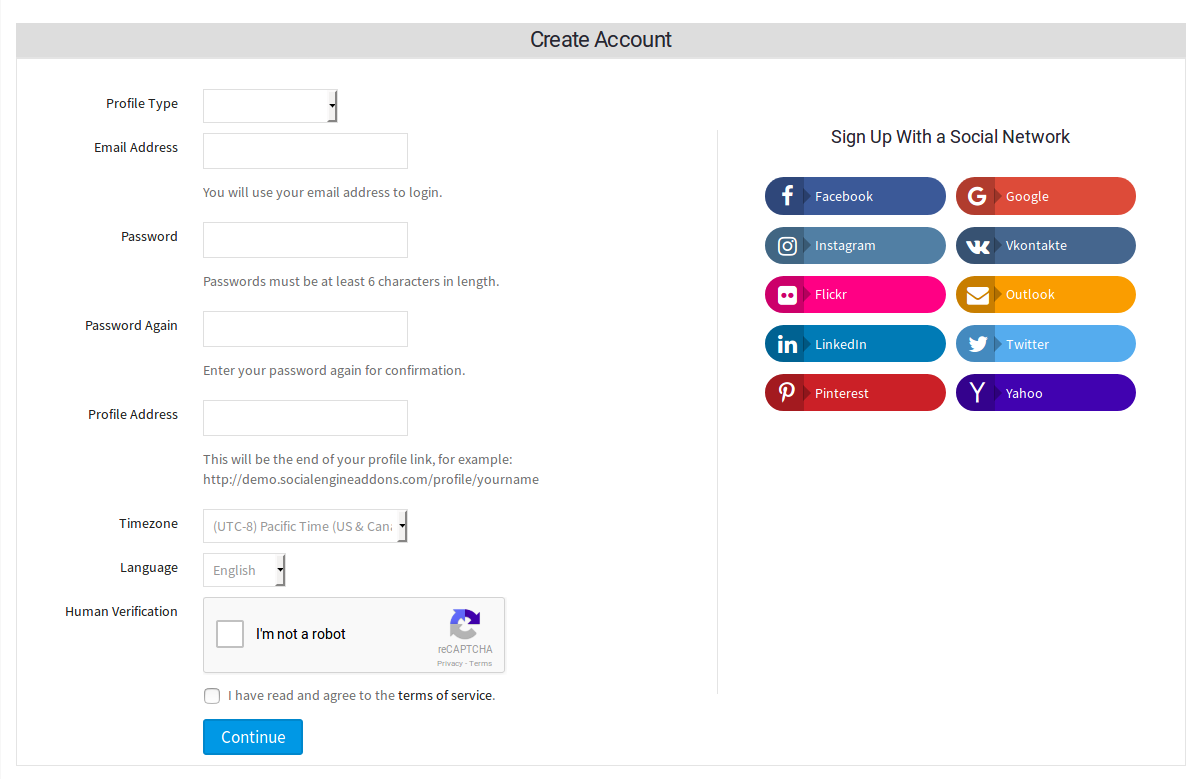Click the 'Profile Type' field label
The width and height of the screenshot is (1201, 779).
click(x=142, y=103)
